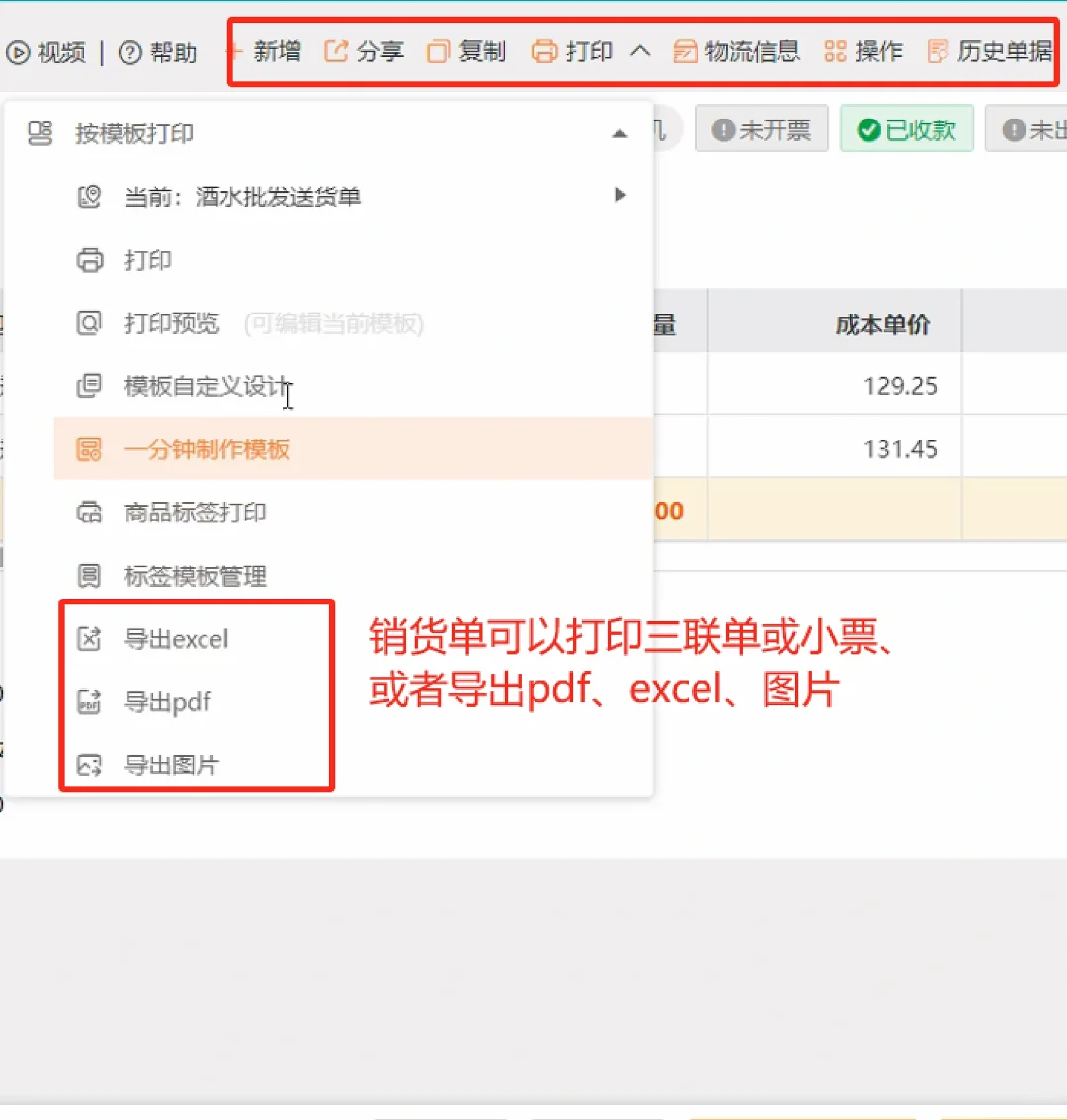Image resolution: width=1067 pixels, height=1120 pixels.
Task: Click the 导出excel icon
Action: pyautogui.click(x=89, y=639)
